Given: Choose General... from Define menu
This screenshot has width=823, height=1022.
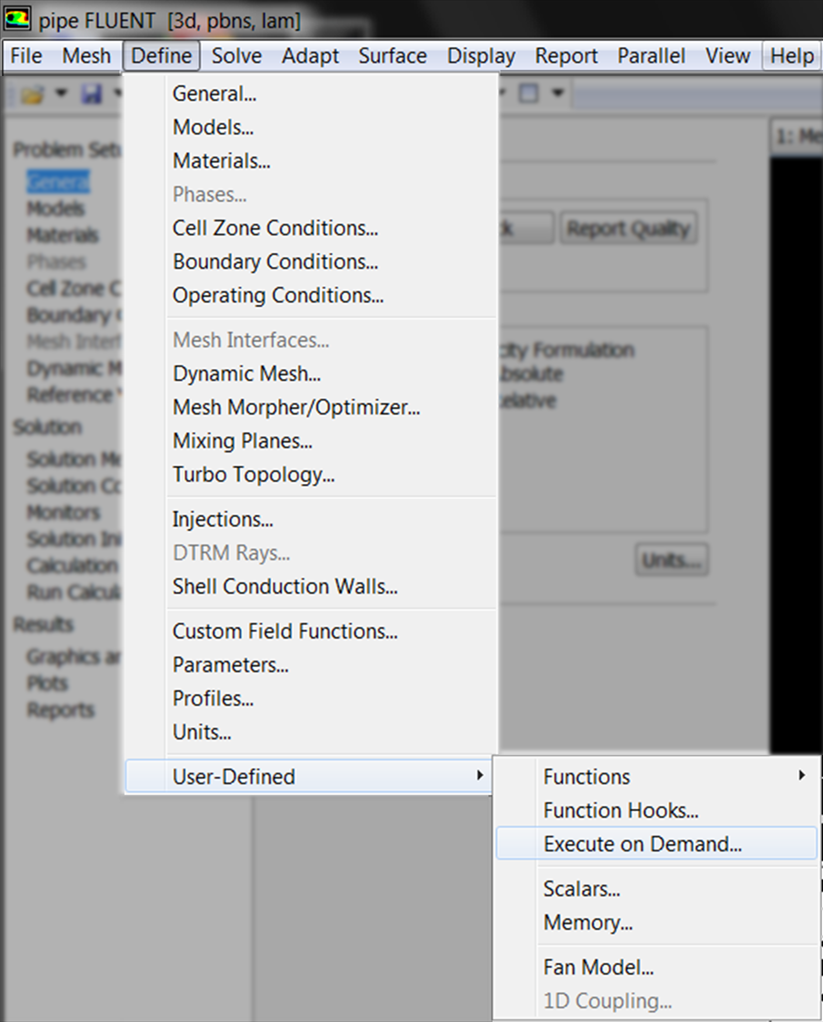Looking at the screenshot, I should [x=310, y=94].
